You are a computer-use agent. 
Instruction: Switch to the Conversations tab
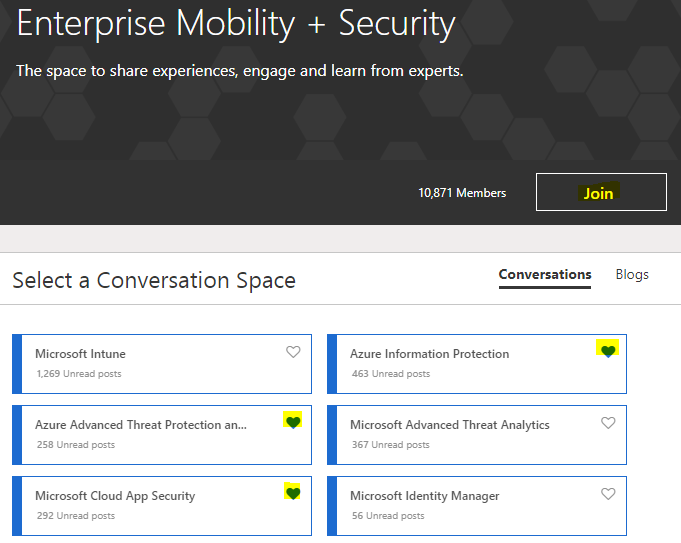[545, 275]
